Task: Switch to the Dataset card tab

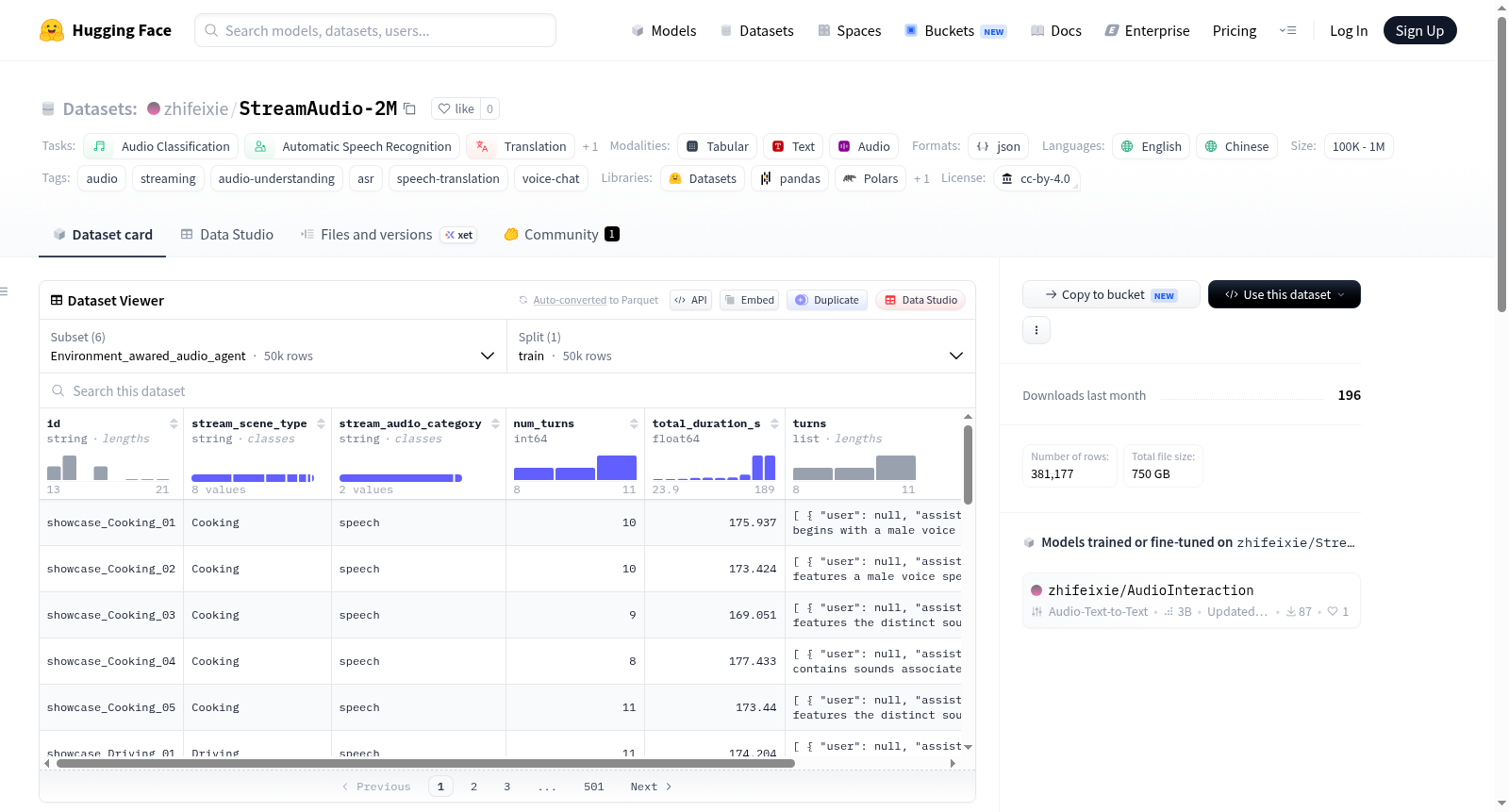Action: (x=103, y=235)
